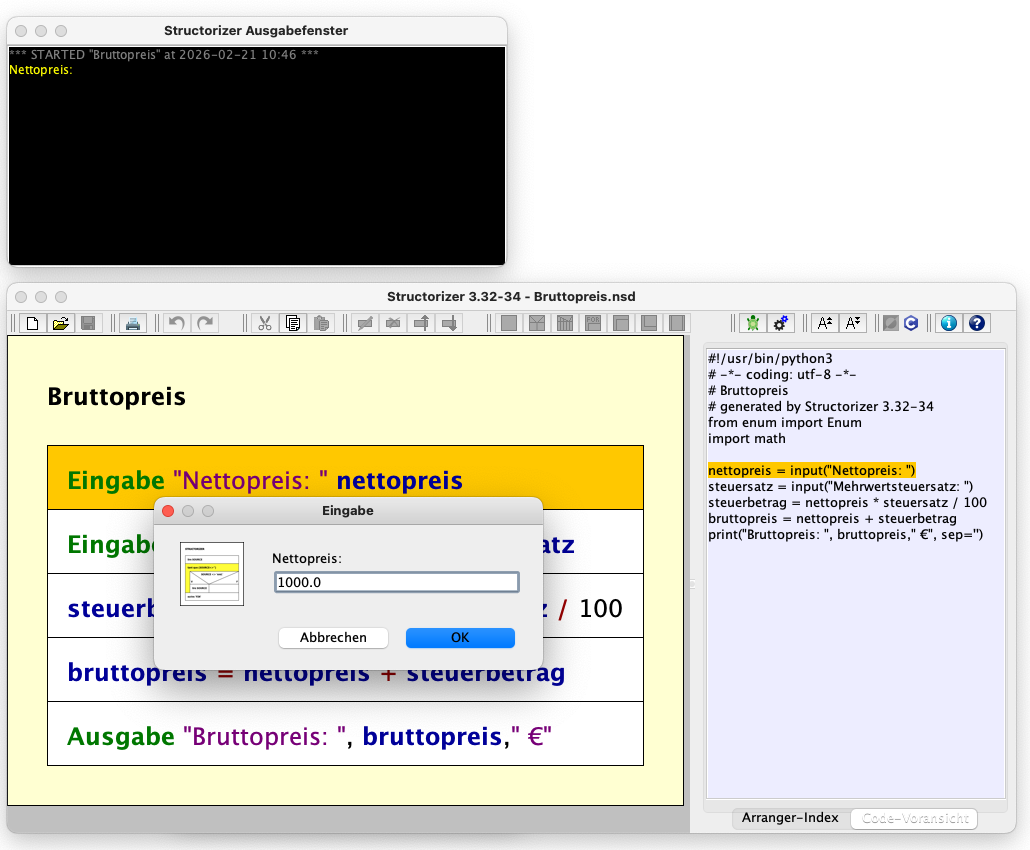Open the About info icon
Screen dimensions: 1030x850
949,323
